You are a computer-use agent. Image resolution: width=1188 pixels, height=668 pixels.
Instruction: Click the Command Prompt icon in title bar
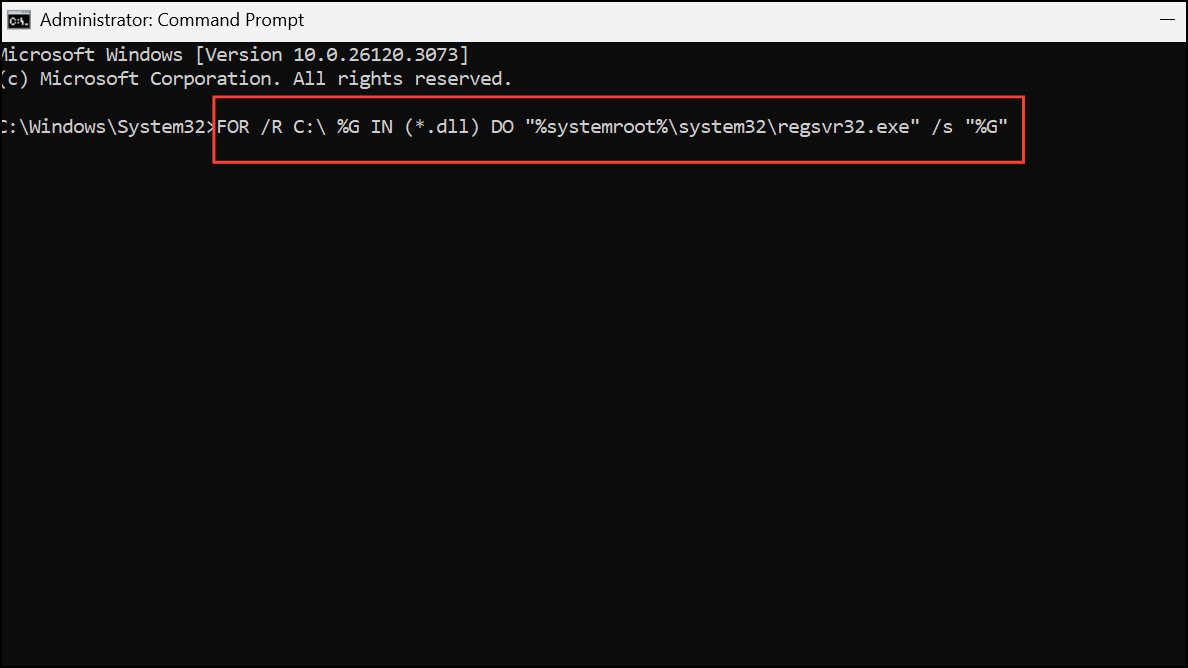tap(18, 19)
